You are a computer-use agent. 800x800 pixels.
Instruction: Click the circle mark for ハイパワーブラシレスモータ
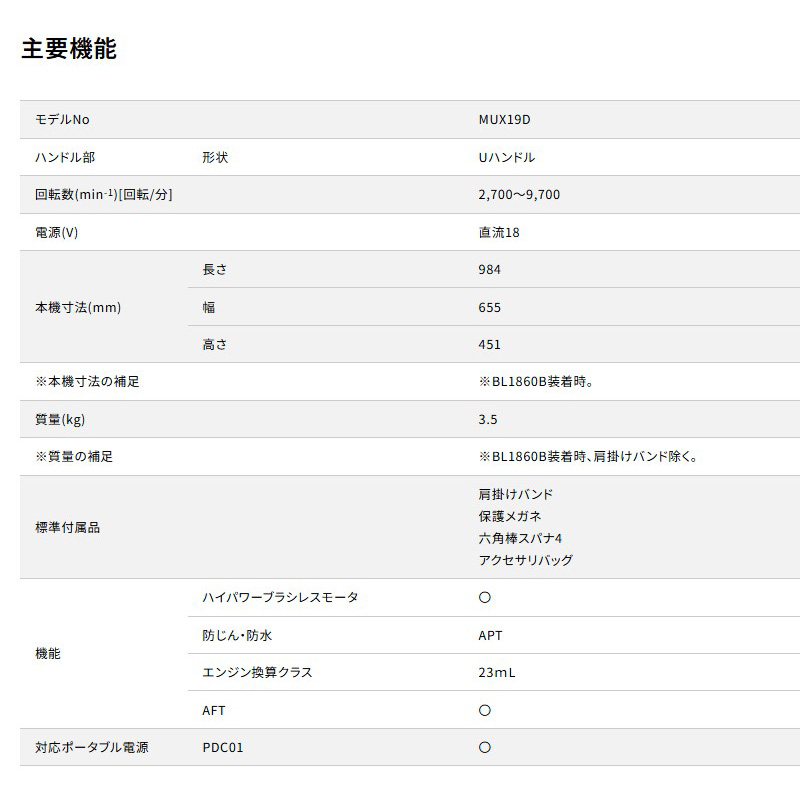point(485,597)
